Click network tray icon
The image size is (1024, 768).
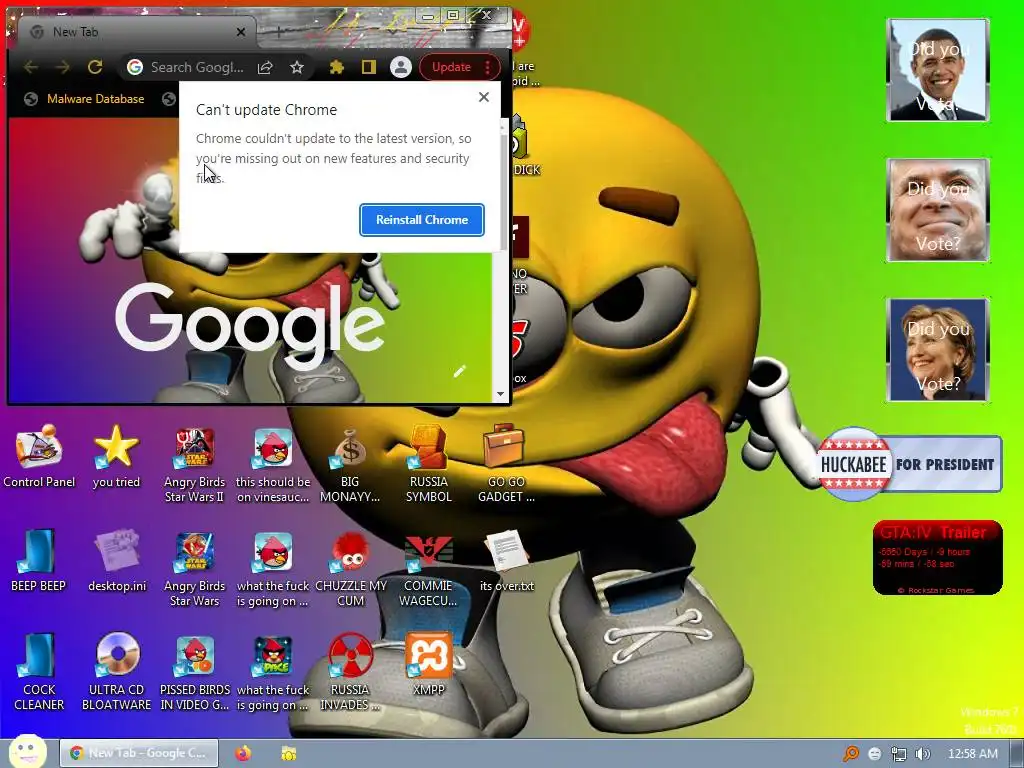899,754
